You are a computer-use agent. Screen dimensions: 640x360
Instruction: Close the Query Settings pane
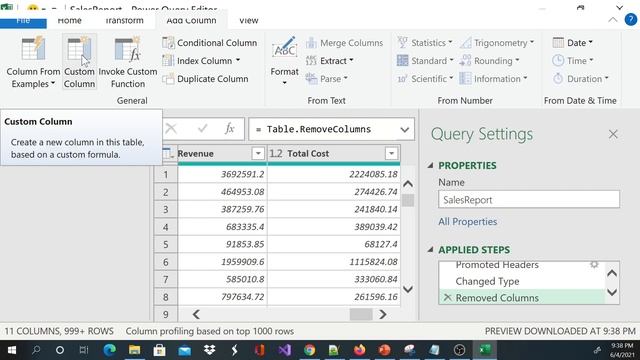[613, 134]
